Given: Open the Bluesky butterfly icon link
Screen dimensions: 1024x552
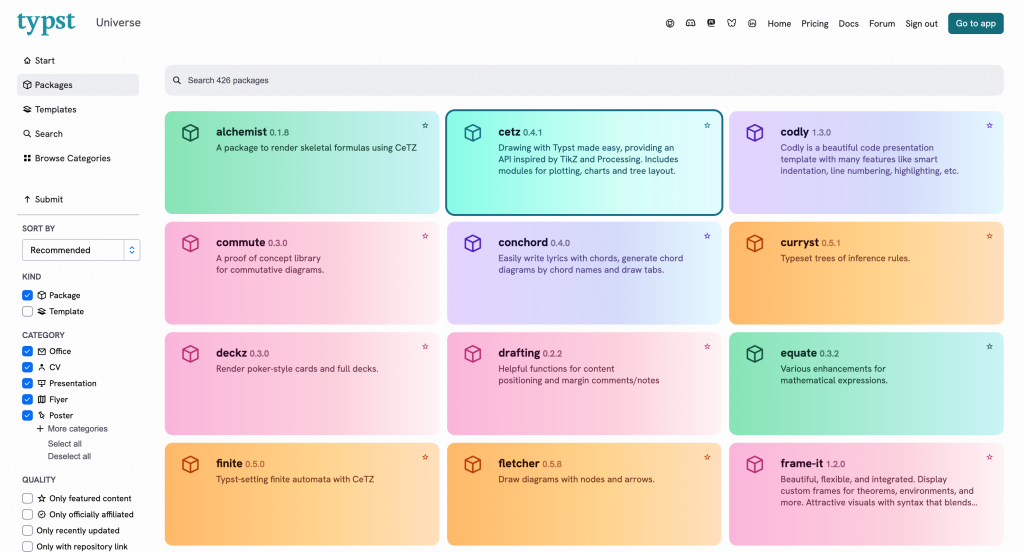Looking at the screenshot, I should [x=731, y=24].
